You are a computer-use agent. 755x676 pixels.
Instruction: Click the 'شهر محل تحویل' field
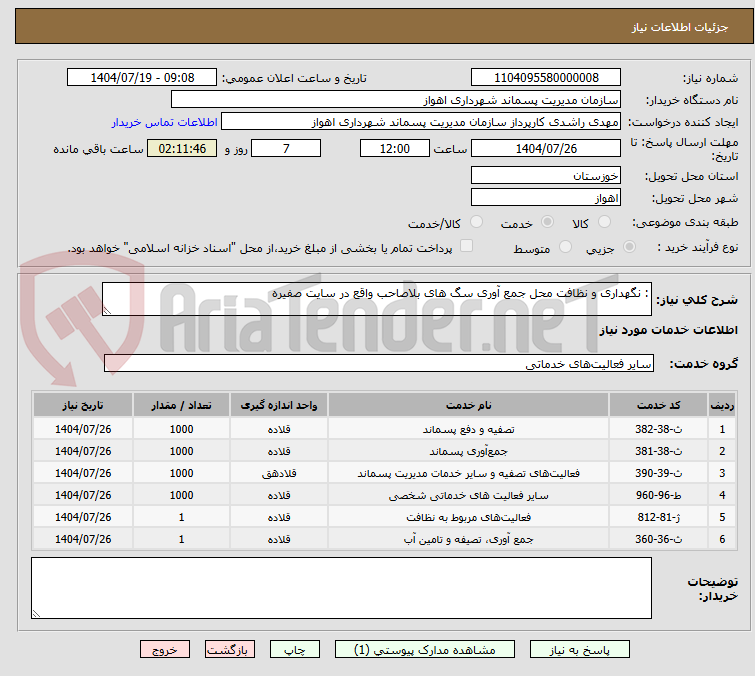point(546,198)
